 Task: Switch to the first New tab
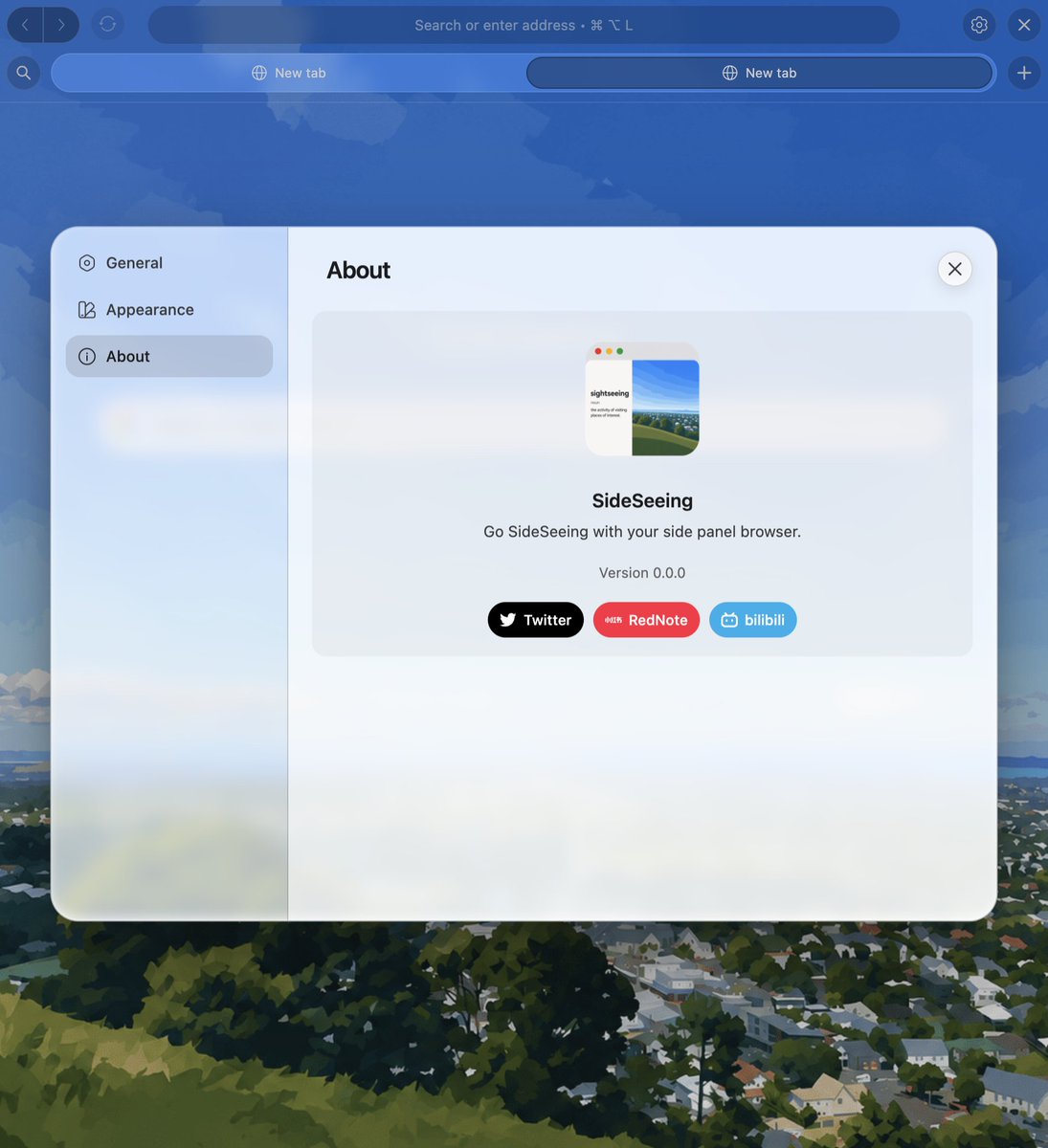click(x=288, y=73)
